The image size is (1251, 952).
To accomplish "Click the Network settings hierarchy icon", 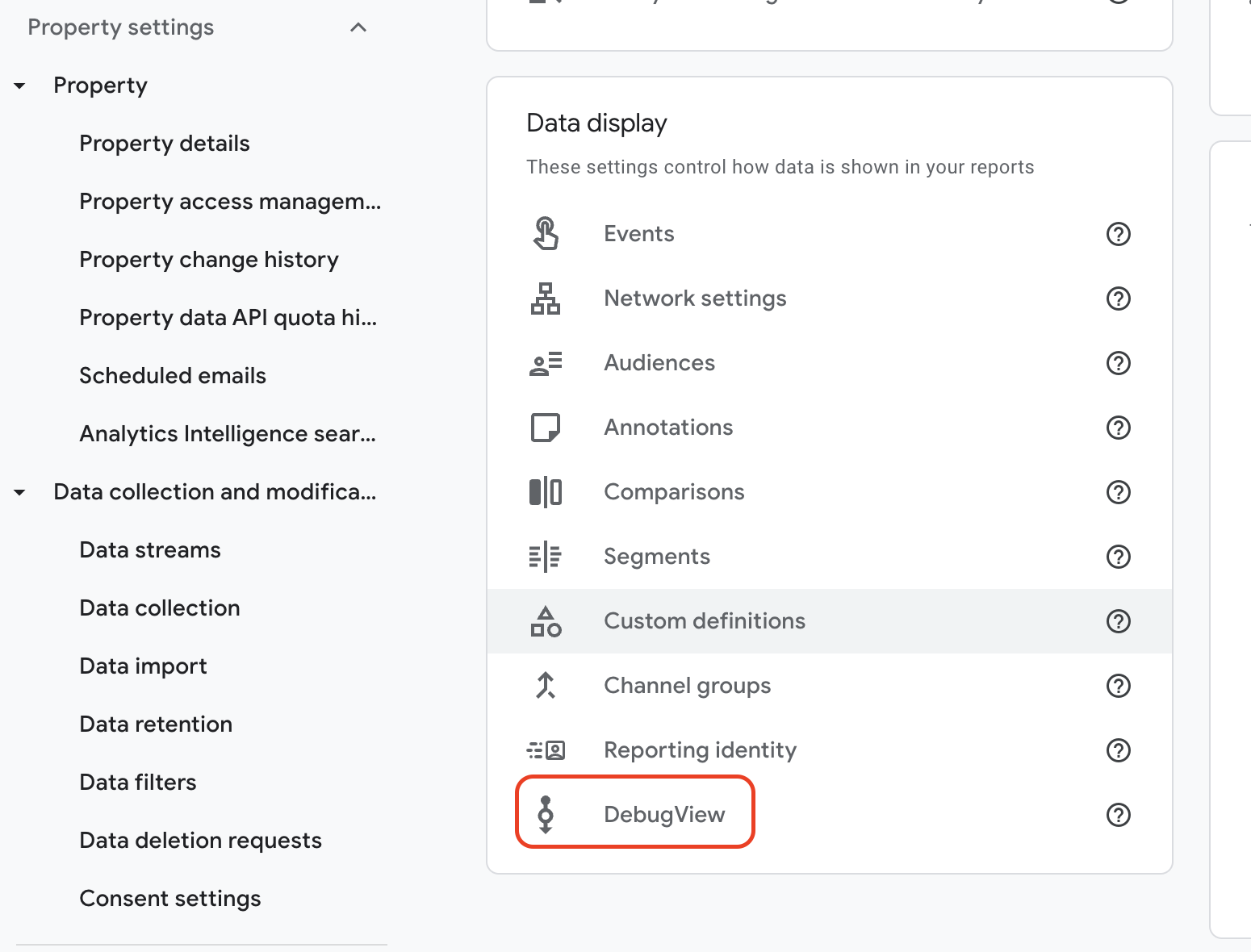I will click(546, 299).
